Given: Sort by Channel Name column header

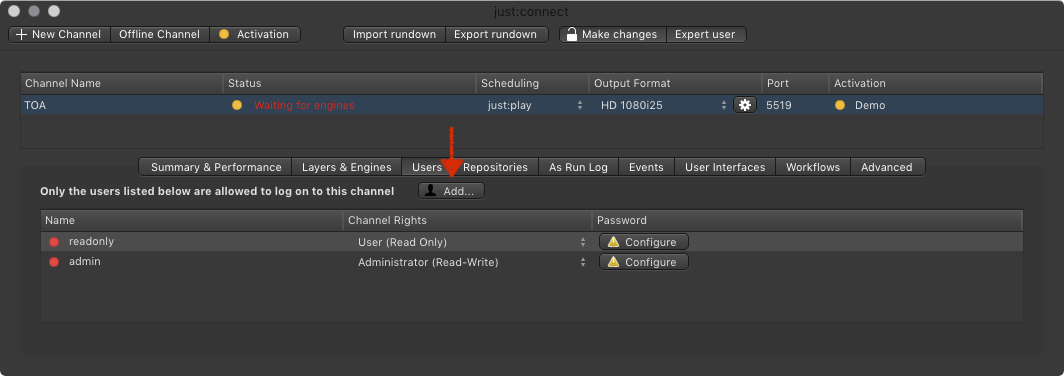Looking at the screenshot, I should tap(121, 83).
